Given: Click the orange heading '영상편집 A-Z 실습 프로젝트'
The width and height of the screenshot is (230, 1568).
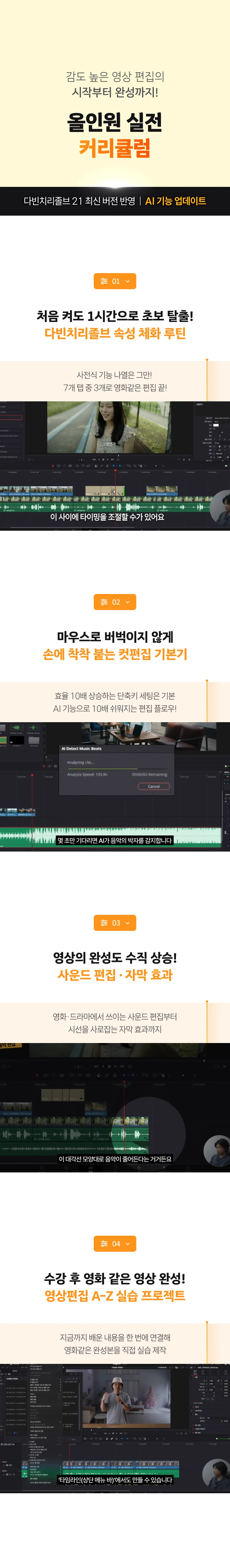Looking at the screenshot, I should [115, 1296].
